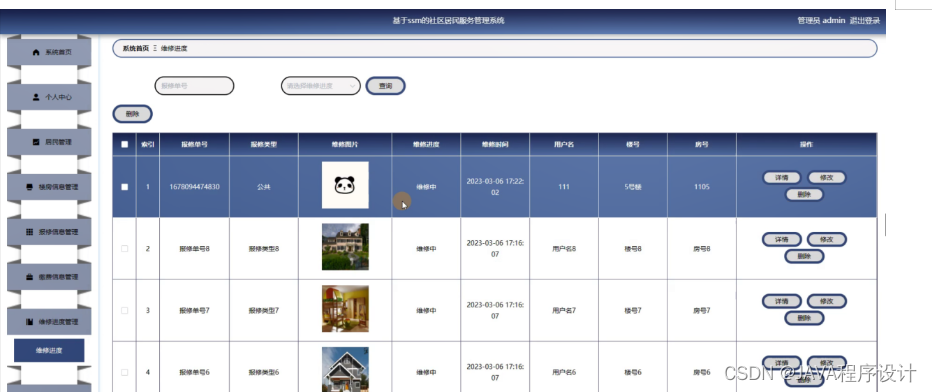Click the 报修类型8 cell
This screenshot has height=392, width=932.
click(264, 249)
